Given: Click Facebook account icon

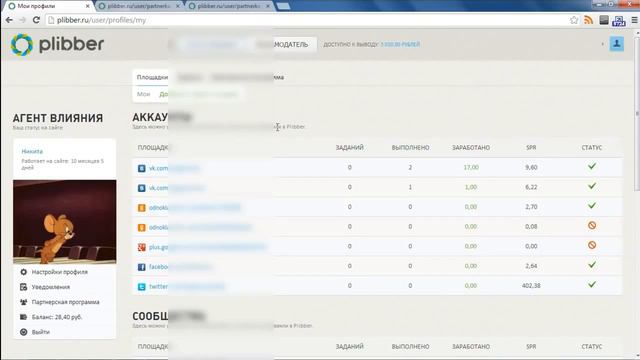Looking at the screenshot, I should [x=142, y=267].
